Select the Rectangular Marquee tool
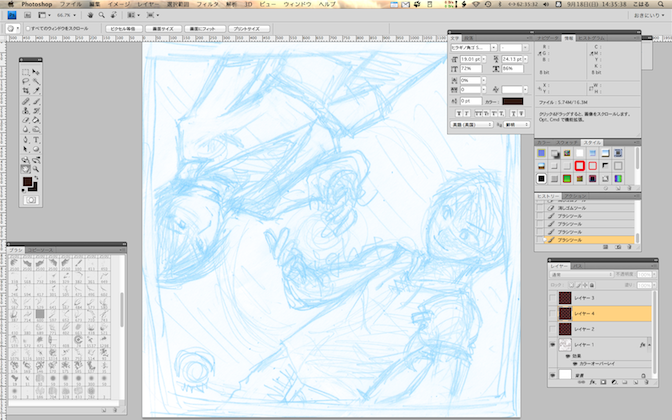This screenshot has width=672, height=420. [x=26, y=72]
